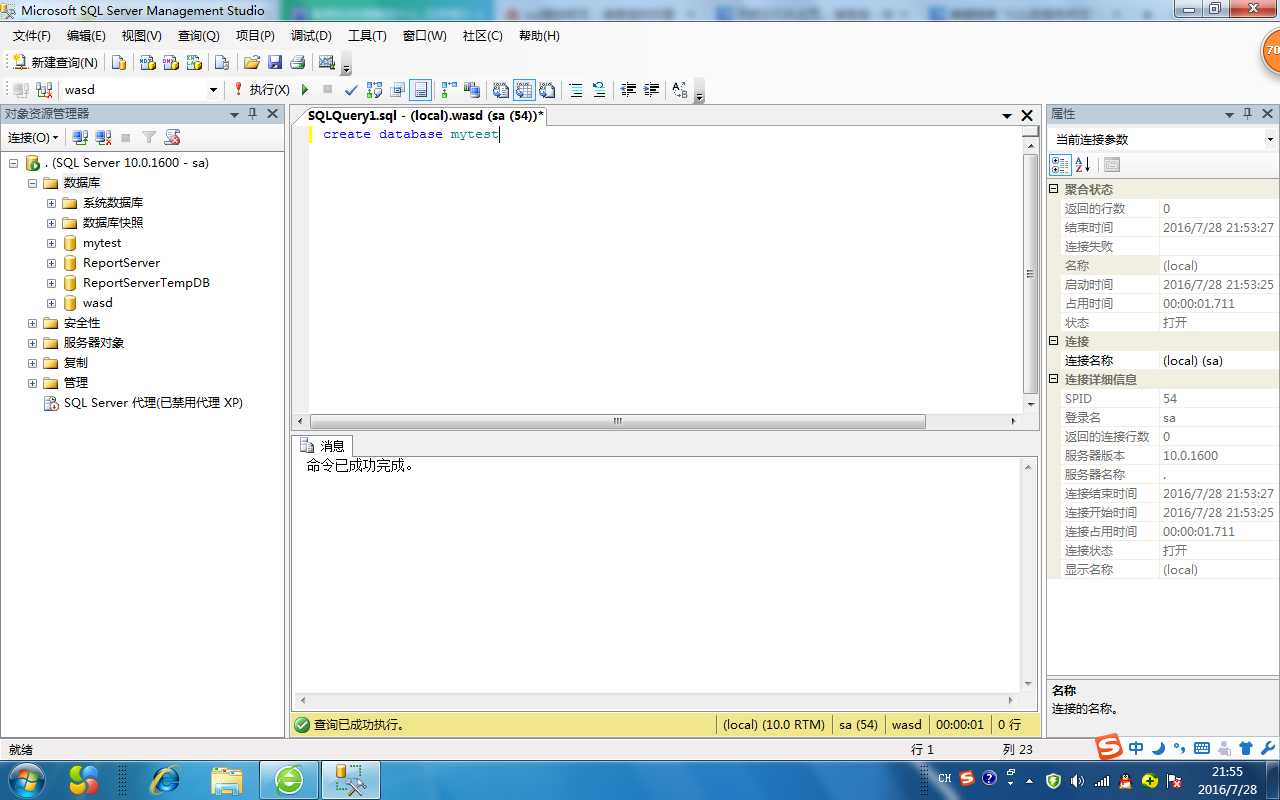Image resolution: width=1280 pixels, height=800 pixels.
Task: Click the pin icon on Object Explorer panel
Action: point(253,114)
